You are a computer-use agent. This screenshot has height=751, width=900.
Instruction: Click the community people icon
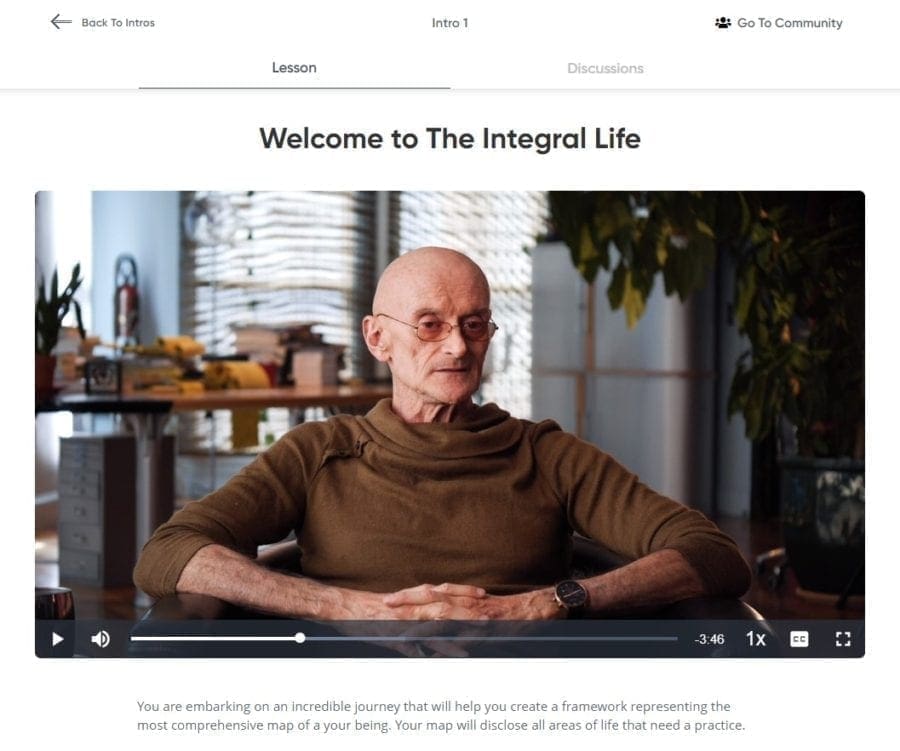pyautogui.click(x=723, y=23)
